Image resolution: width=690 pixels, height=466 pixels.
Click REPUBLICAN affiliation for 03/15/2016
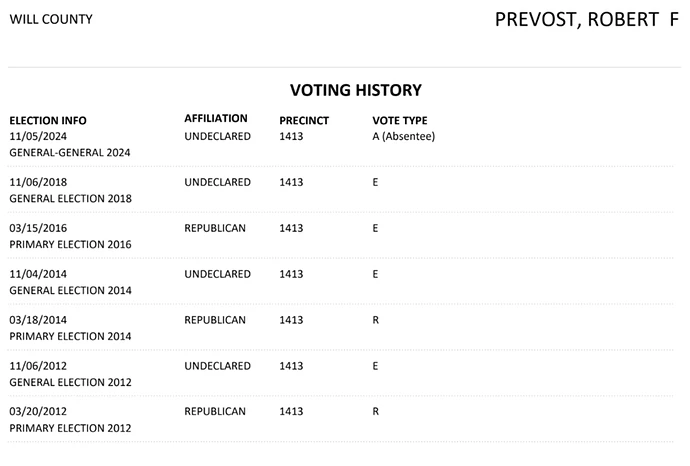coord(215,228)
